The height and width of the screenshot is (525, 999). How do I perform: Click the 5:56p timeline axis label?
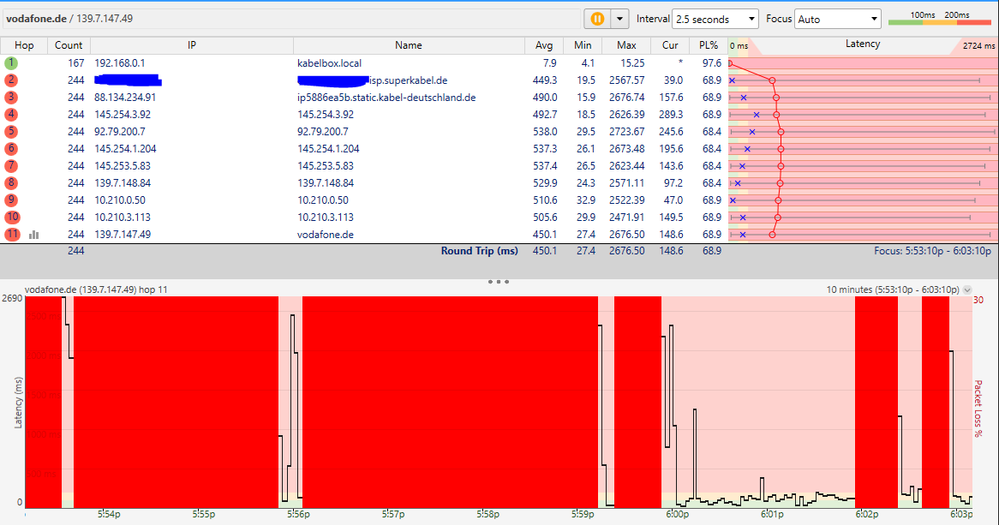(298, 514)
